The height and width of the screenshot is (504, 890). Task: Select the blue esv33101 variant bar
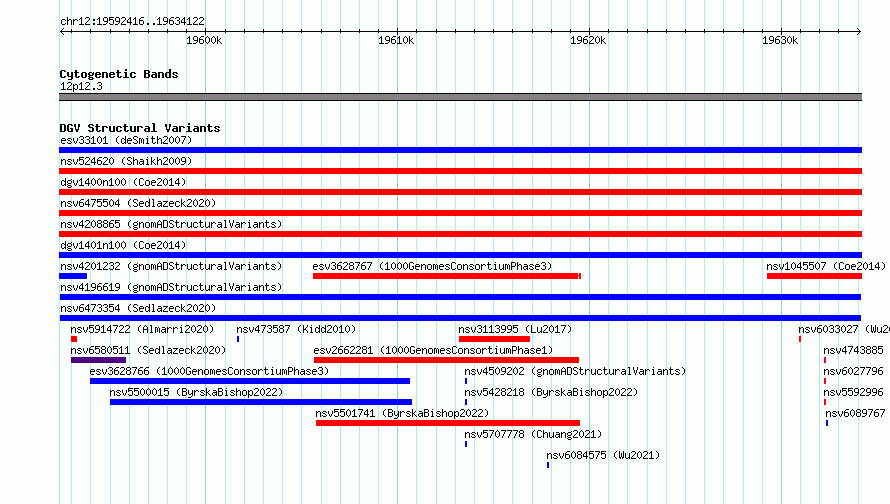click(x=460, y=150)
